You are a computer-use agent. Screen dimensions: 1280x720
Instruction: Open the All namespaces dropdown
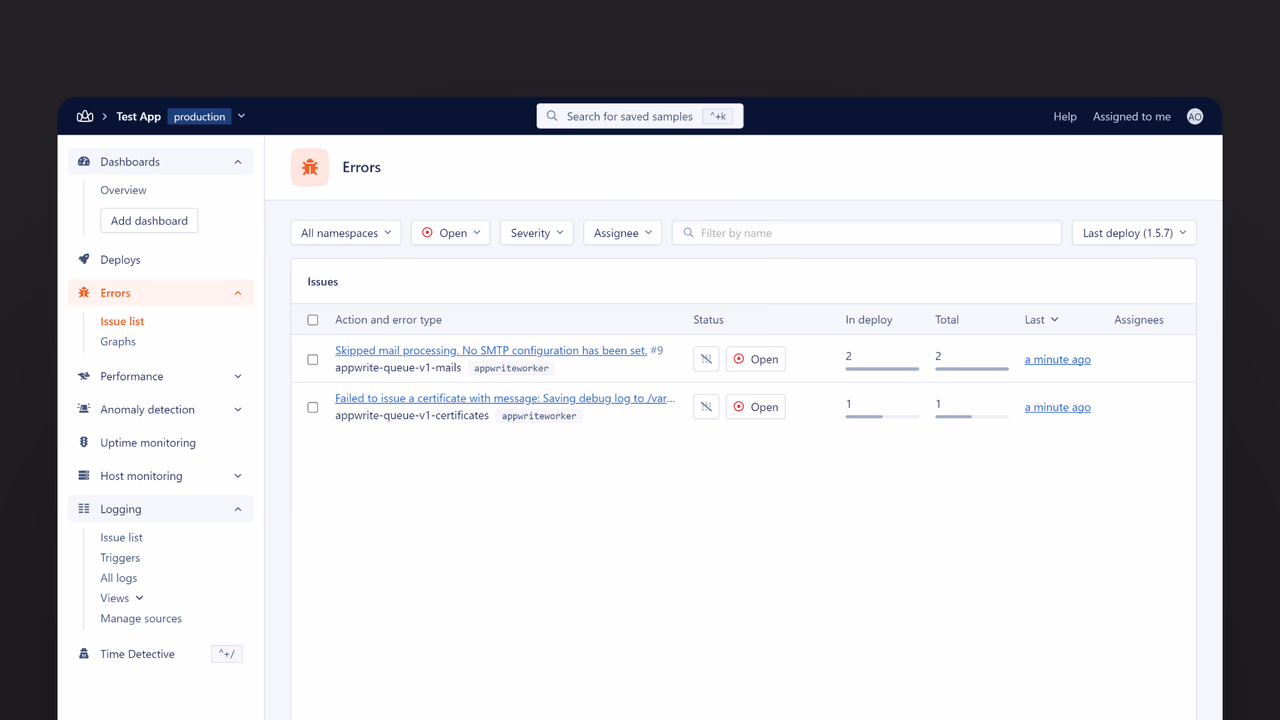(x=346, y=233)
